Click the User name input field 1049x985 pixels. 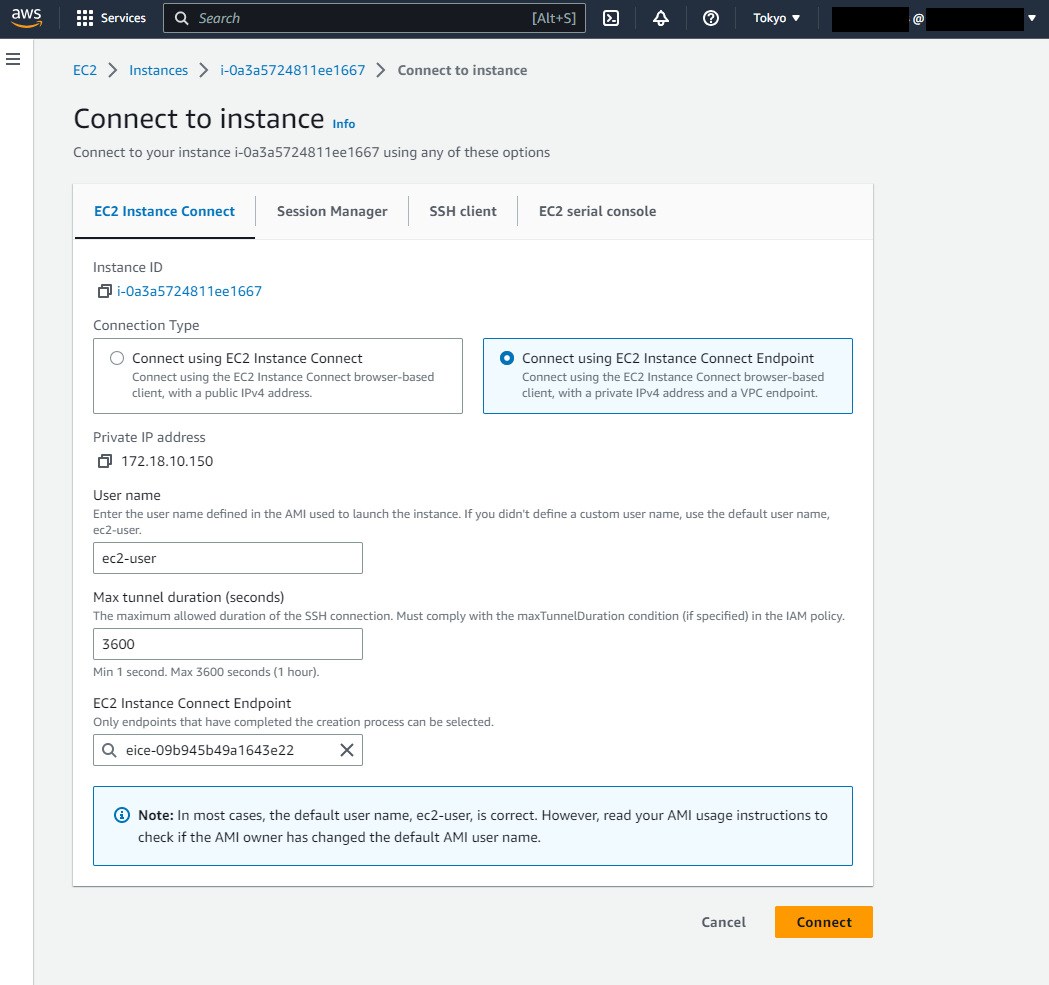click(228, 558)
